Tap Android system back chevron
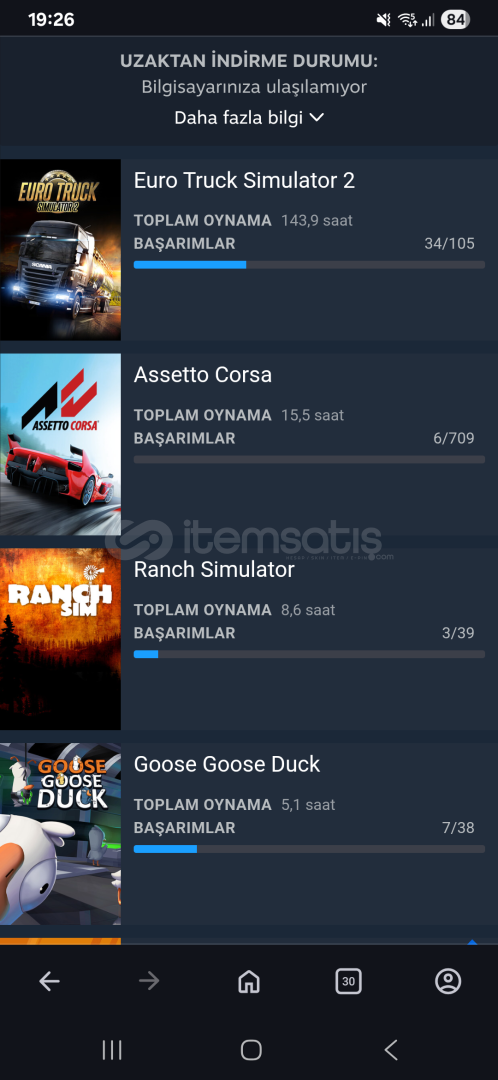The height and width of the screenshot is (1080, 498). pyautogui.click(x=391, y=1050)
